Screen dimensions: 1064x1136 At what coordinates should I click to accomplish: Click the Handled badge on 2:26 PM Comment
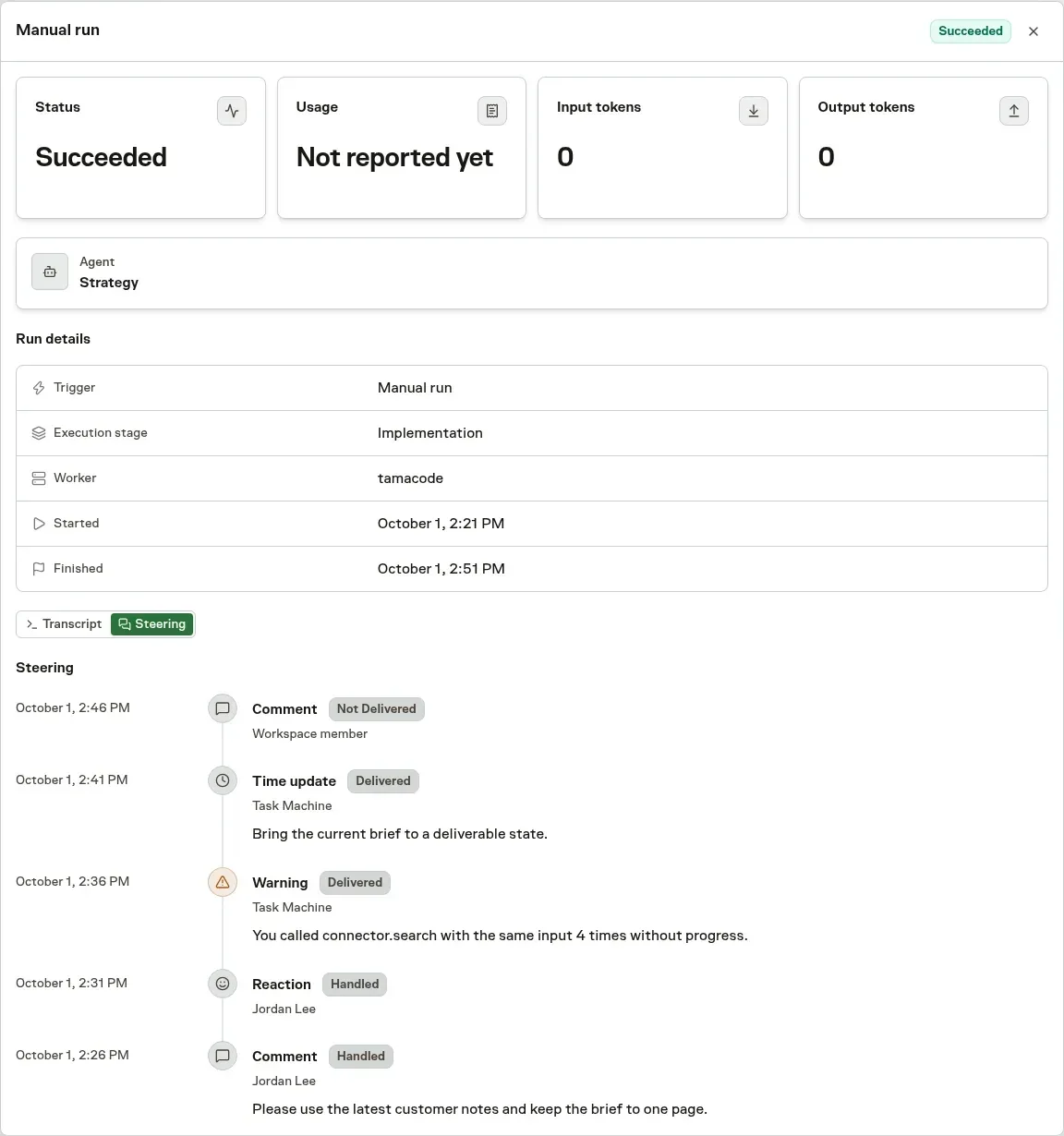[x=361, y=1057]
